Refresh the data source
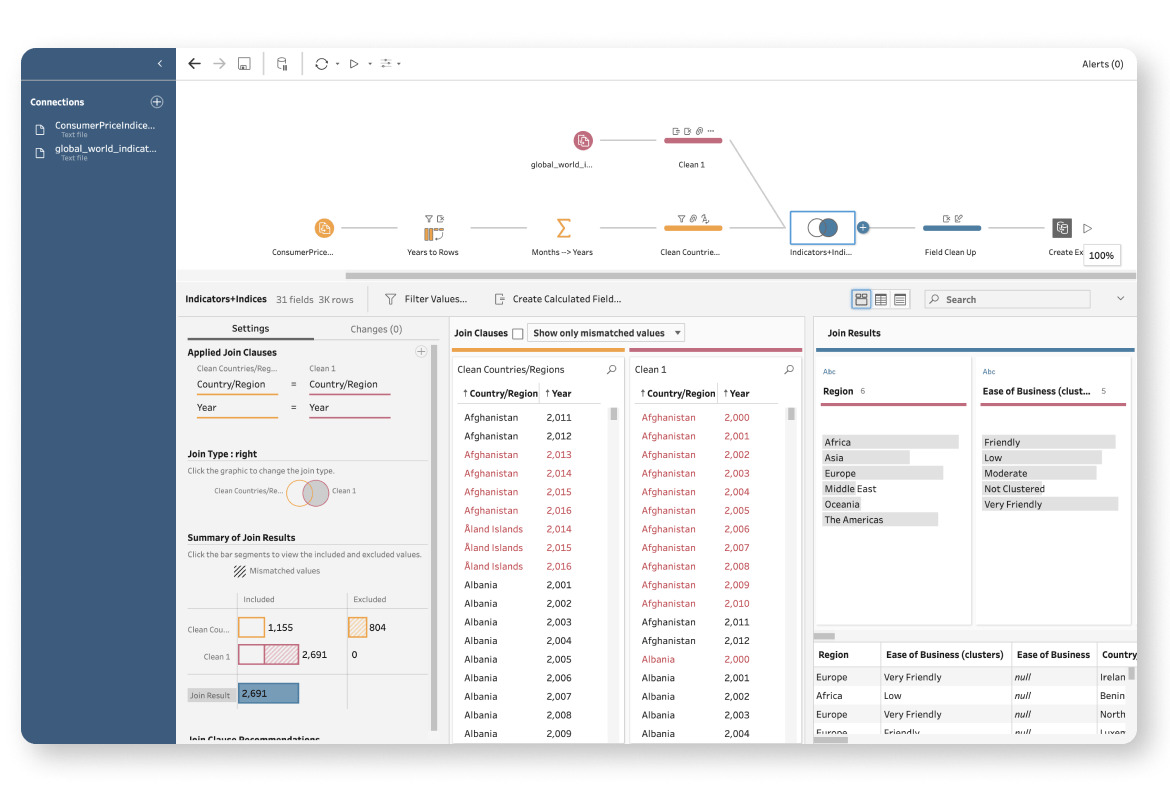This screenshot has width=1170, height=801. [x=322, y=63]
